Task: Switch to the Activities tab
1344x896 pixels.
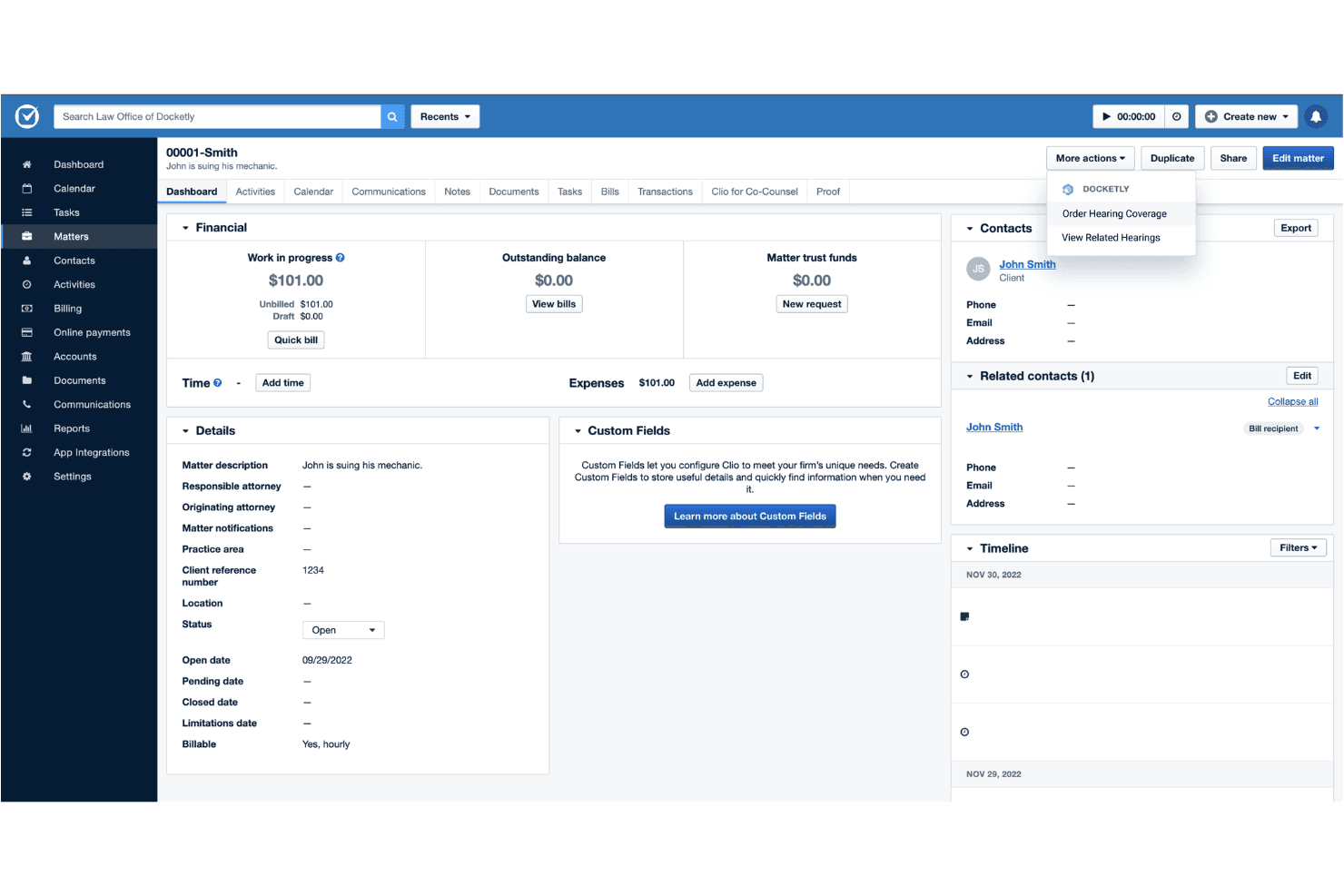Action: [x=255, y=192]
